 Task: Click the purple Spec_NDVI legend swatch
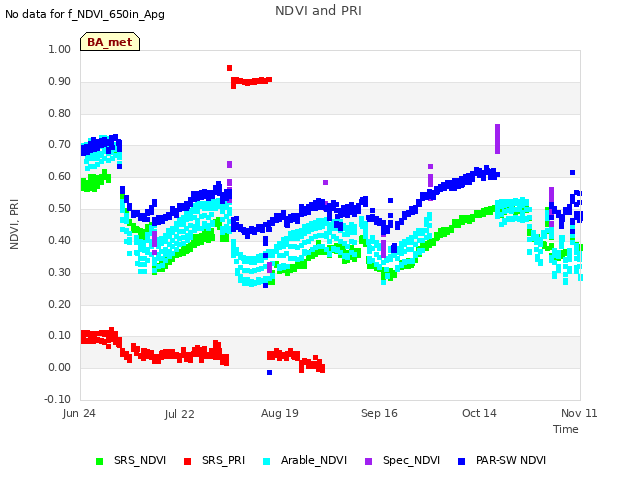(x=368, y=461)
